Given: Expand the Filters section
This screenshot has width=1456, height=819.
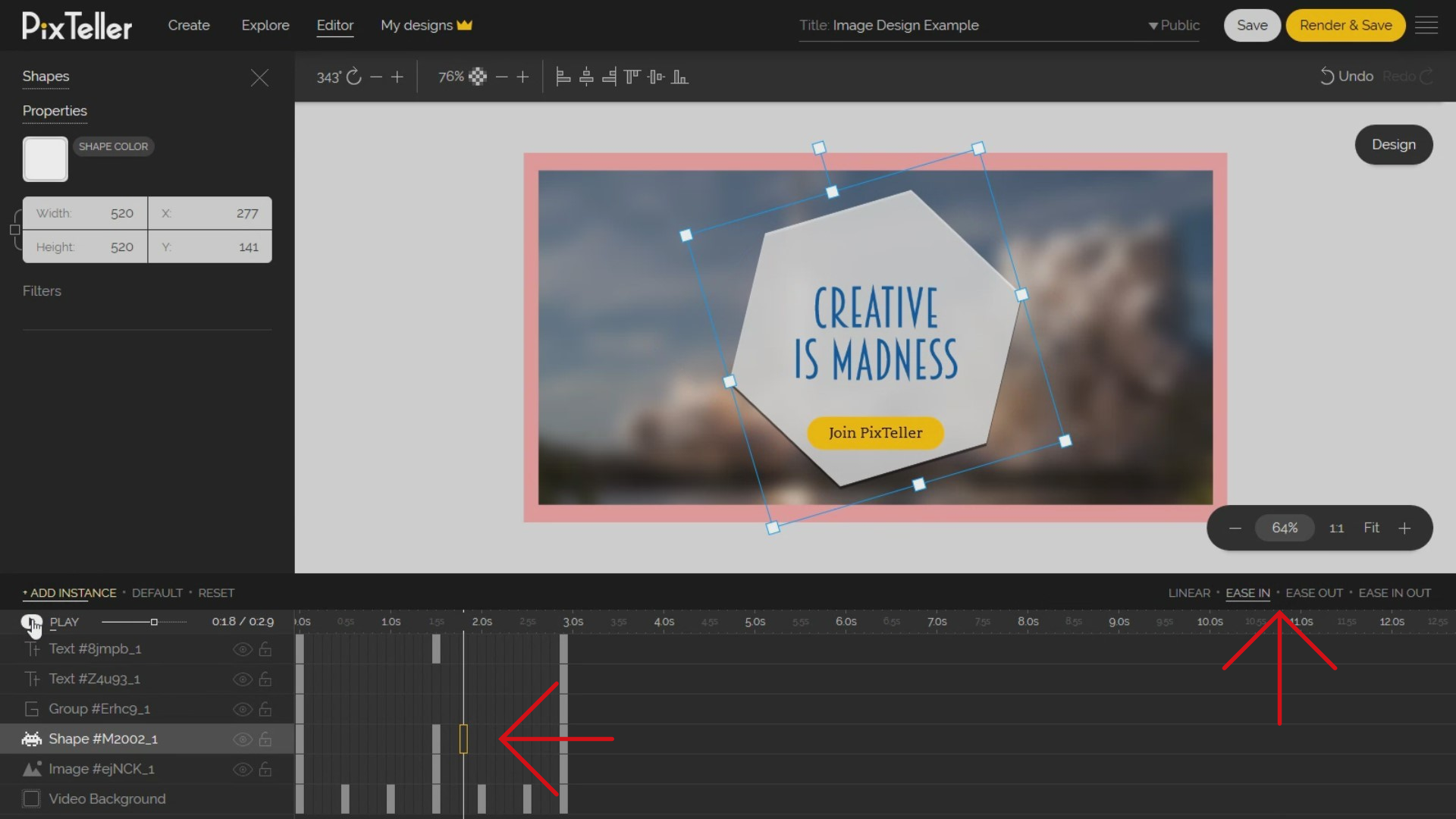Looking at the screenshot, I should (42, 291).
